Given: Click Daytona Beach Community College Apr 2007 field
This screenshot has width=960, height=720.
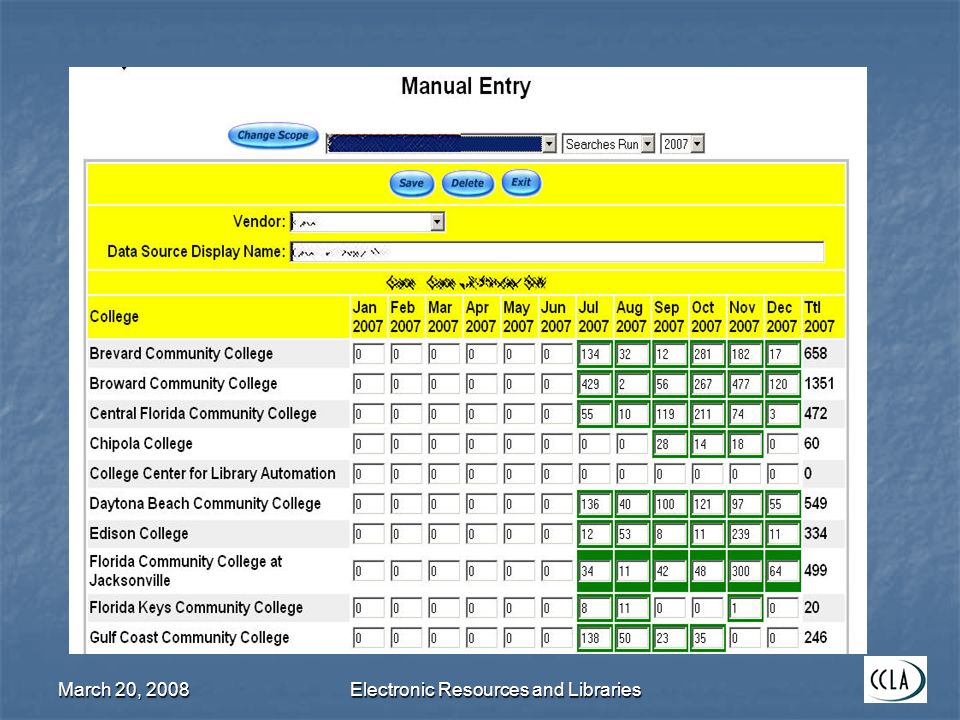Looking at the screenshot, I should click(x=482, y=504).
